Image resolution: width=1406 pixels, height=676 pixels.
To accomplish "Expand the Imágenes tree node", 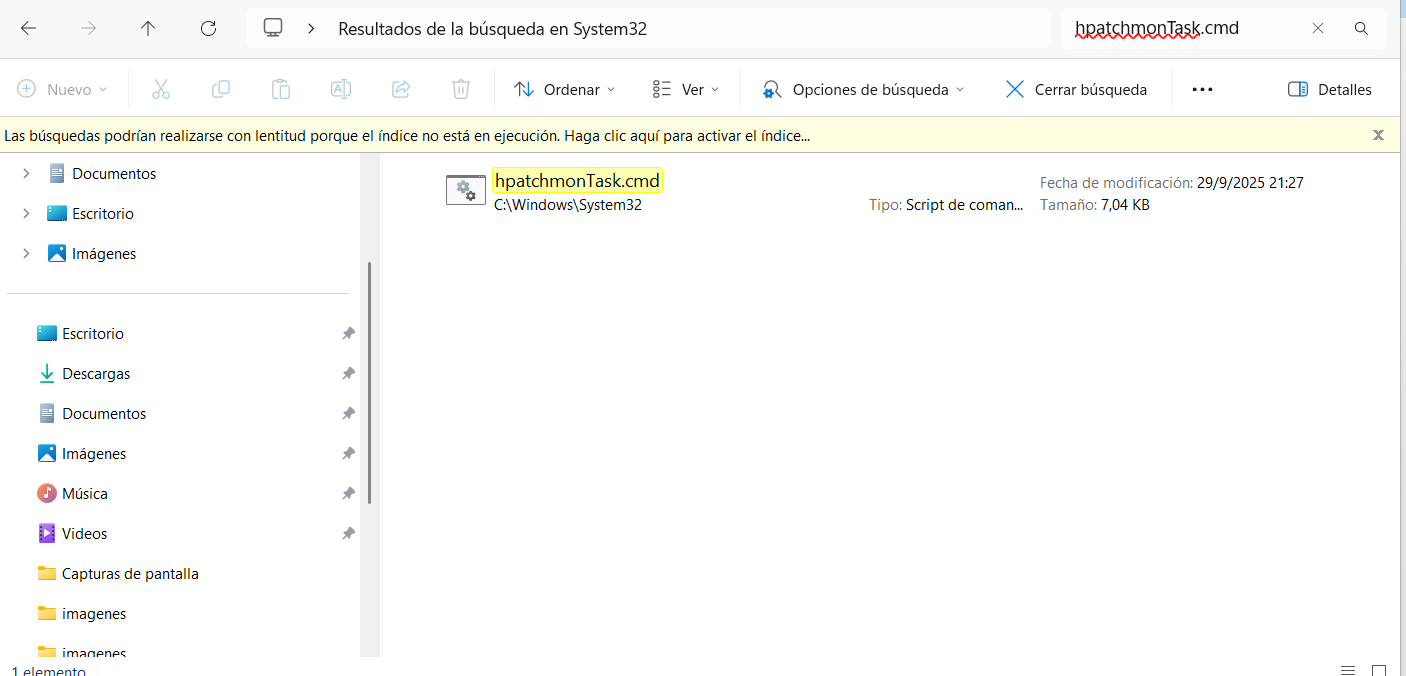I will pyautogui.click(x=26, y=253).
